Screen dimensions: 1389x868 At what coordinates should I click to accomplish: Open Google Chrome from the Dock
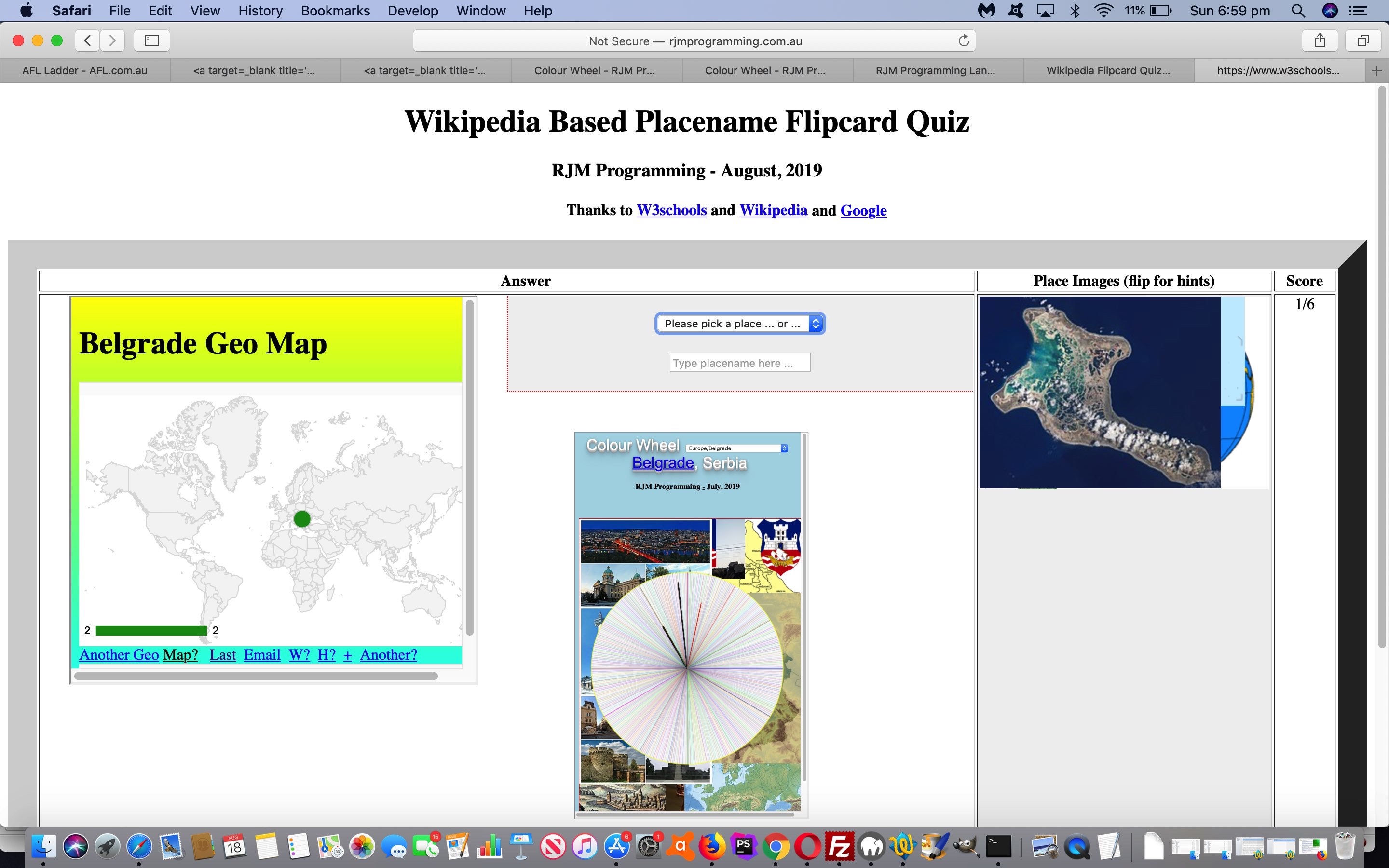(776, 846)
